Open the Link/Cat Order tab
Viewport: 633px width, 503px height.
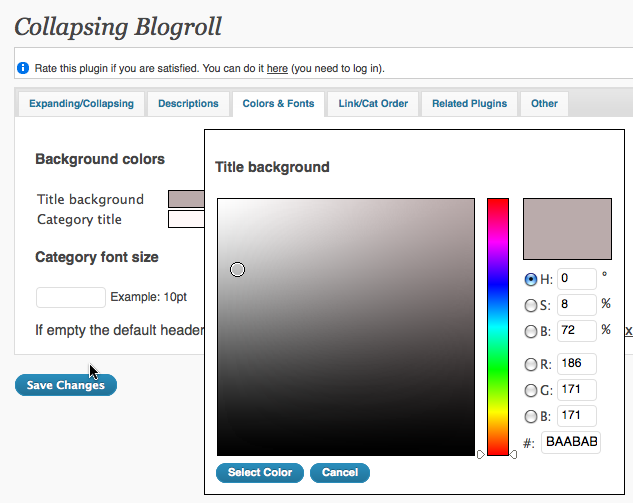point(373,104)
